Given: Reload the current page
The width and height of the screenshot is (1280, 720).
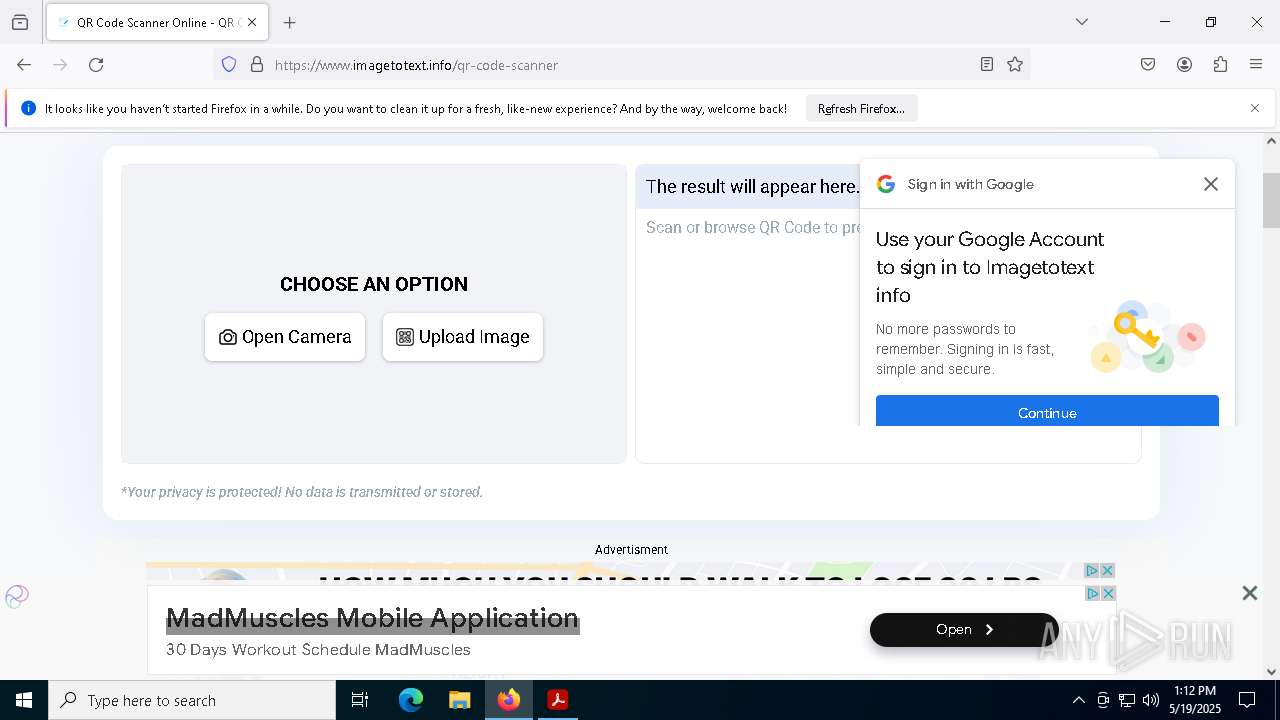Looking at the screenshot, I should click(96, 65).
